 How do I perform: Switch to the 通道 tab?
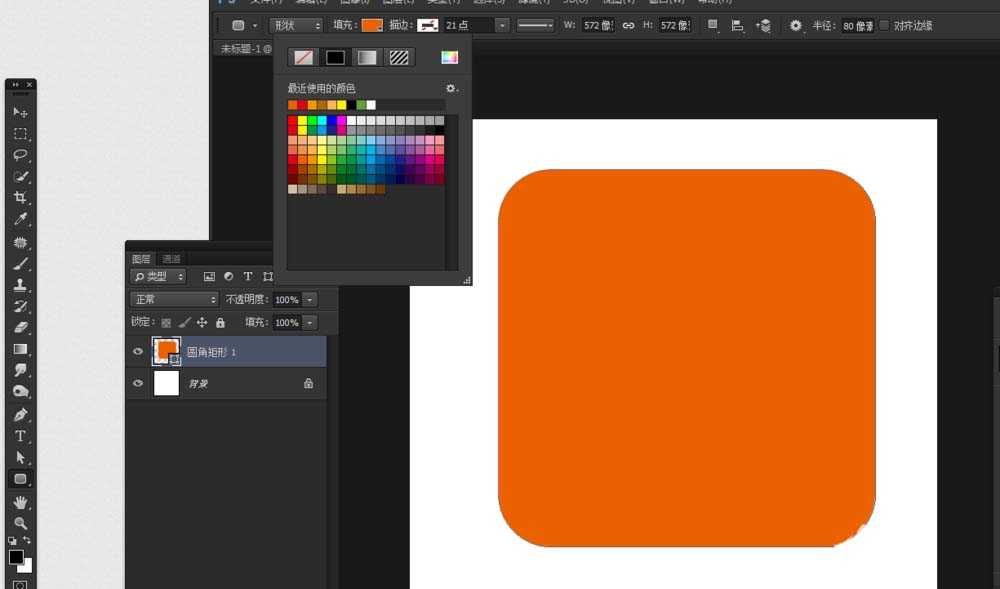(171, 259)
